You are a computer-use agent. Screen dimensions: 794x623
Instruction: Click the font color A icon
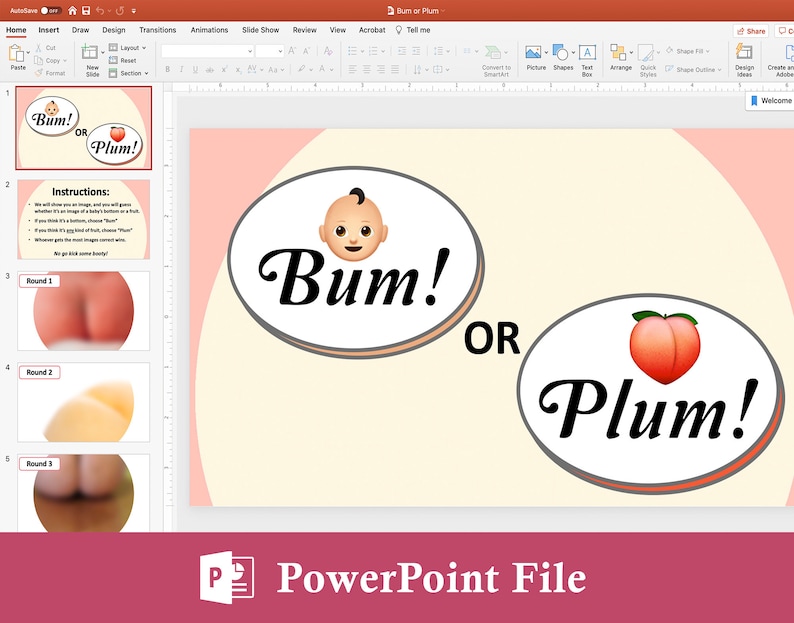pos(322,69)
